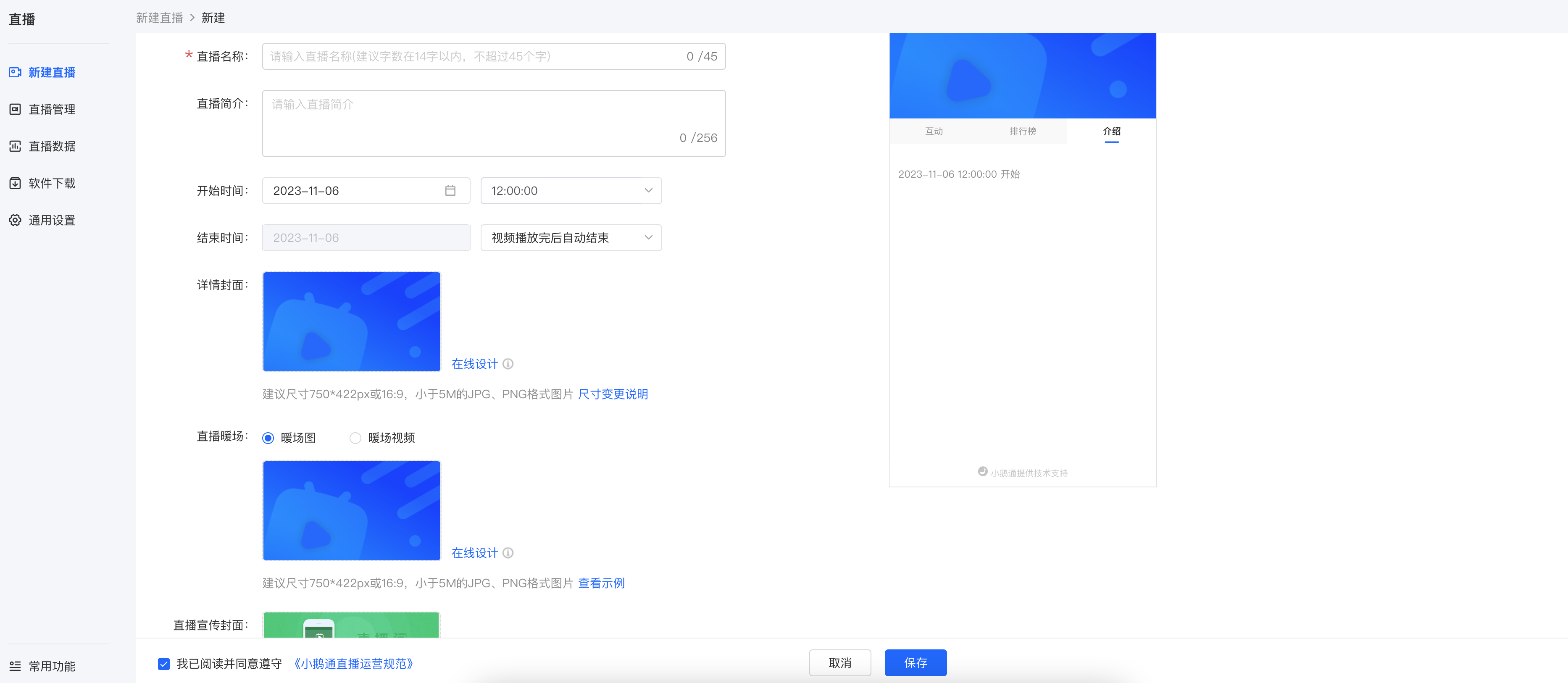Screen dimensions: 1568x683
Task: Focus the 直播名称 input field
Action: point(494,57)
